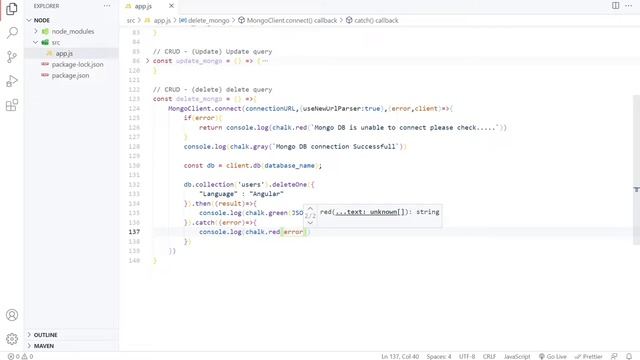Open the feedback icon in status bar
The image size is (640, 360).
click(x=614, y=356)
